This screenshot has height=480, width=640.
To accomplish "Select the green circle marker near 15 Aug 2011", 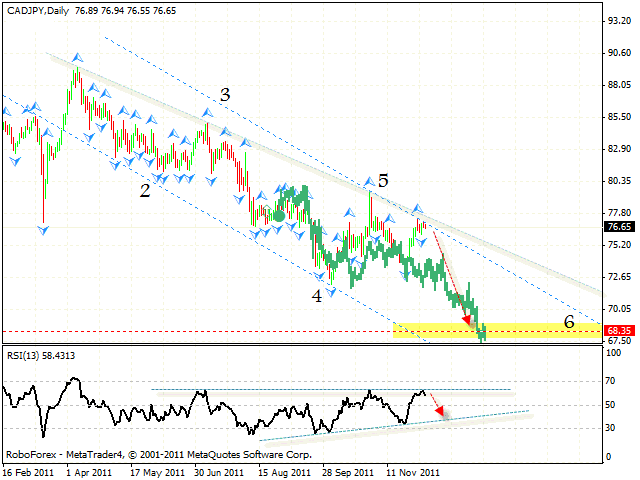I will (280, 215).
